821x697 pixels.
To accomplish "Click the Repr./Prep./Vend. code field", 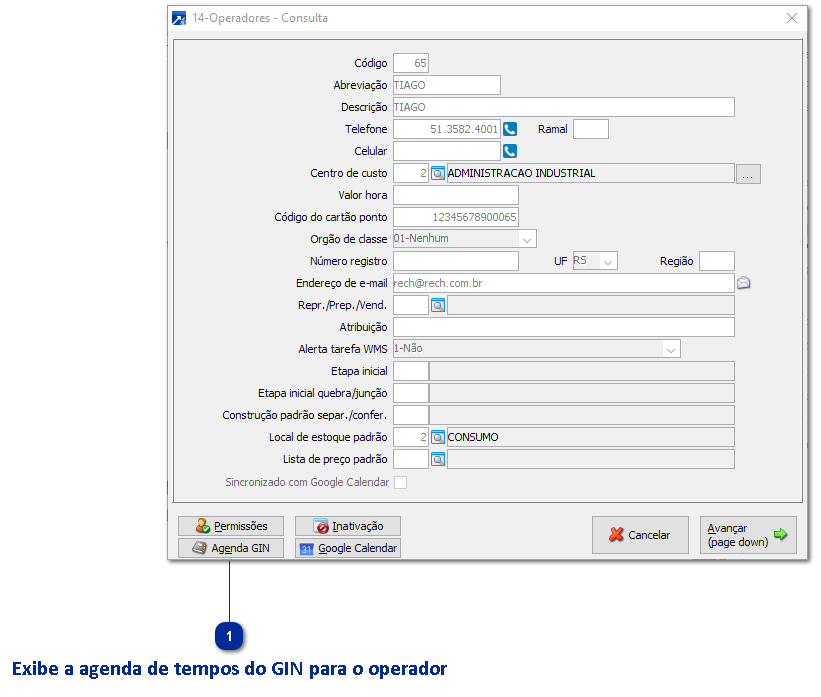I will click(411, 305).
